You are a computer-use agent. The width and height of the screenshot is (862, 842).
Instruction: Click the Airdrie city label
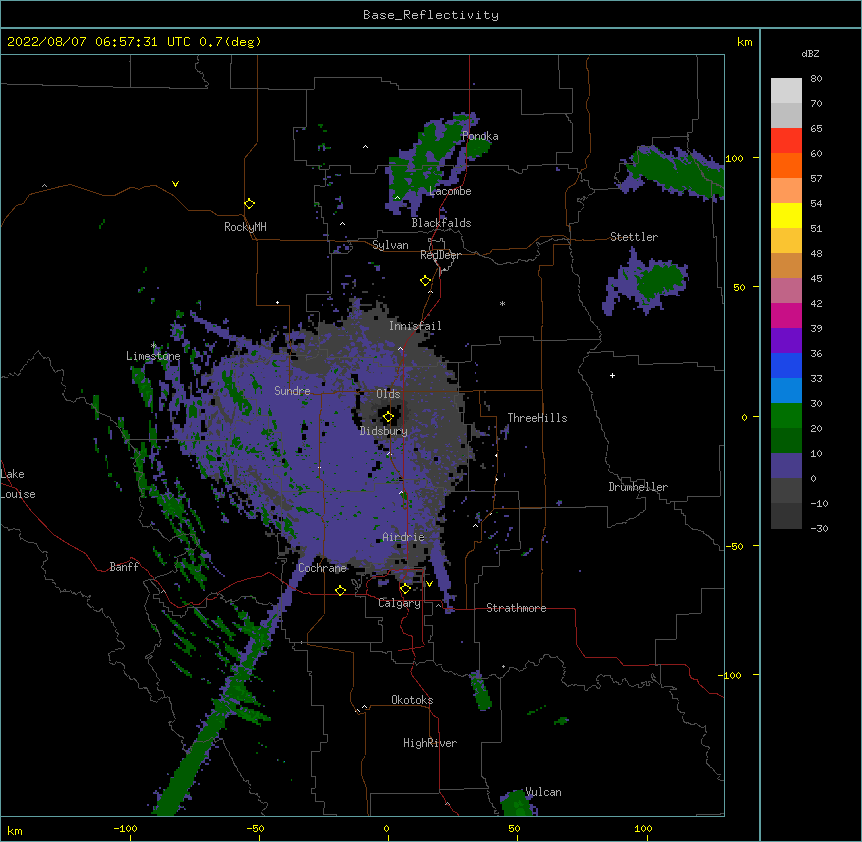pyautogui.click(x=404, y=537)
